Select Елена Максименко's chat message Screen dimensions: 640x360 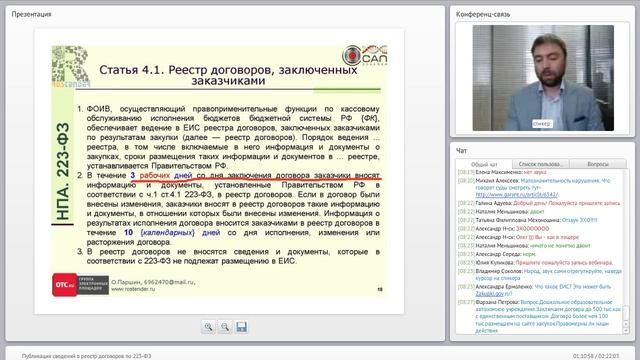tap(502, 172)
